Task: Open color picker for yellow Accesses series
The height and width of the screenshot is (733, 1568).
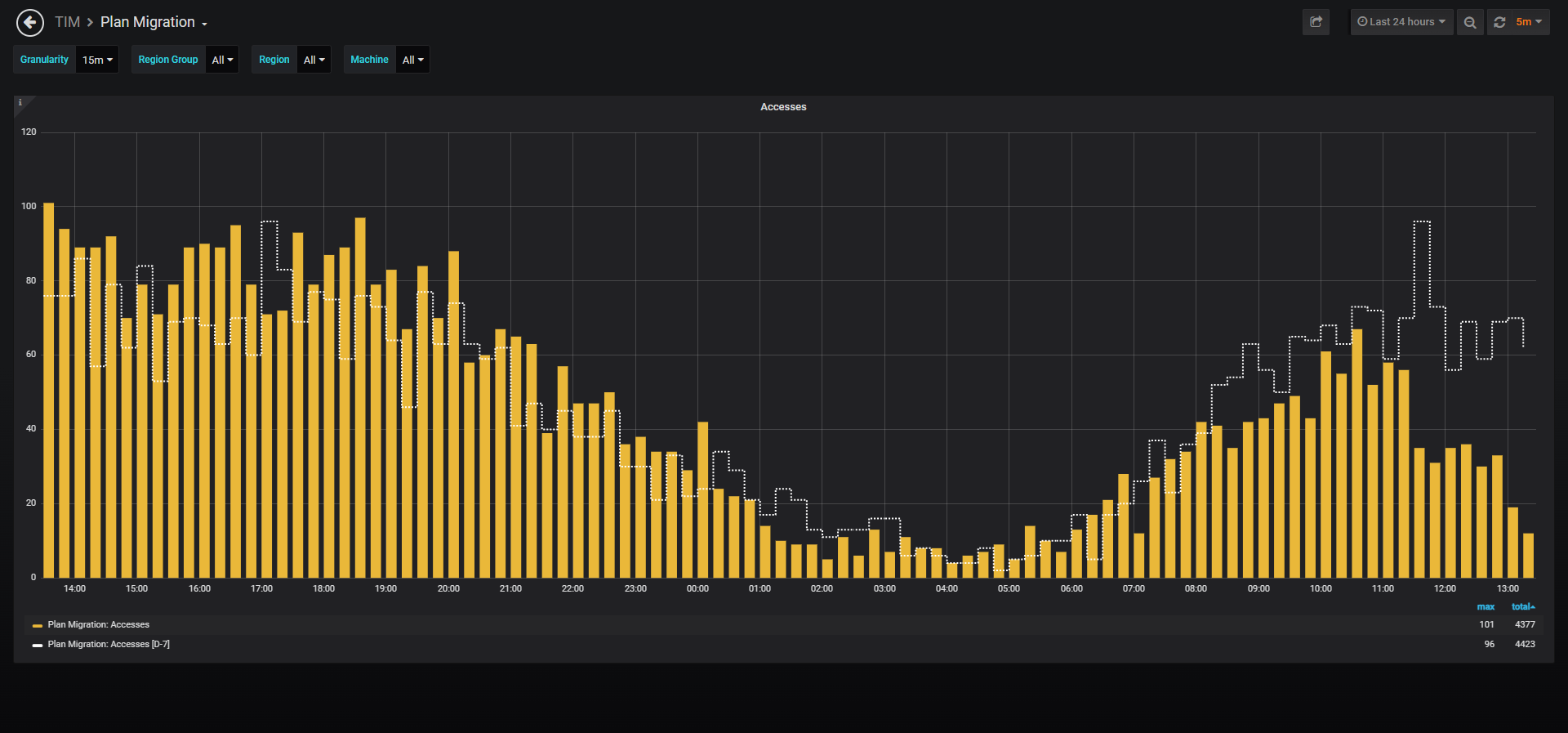Action: click(x=38, y=626)
